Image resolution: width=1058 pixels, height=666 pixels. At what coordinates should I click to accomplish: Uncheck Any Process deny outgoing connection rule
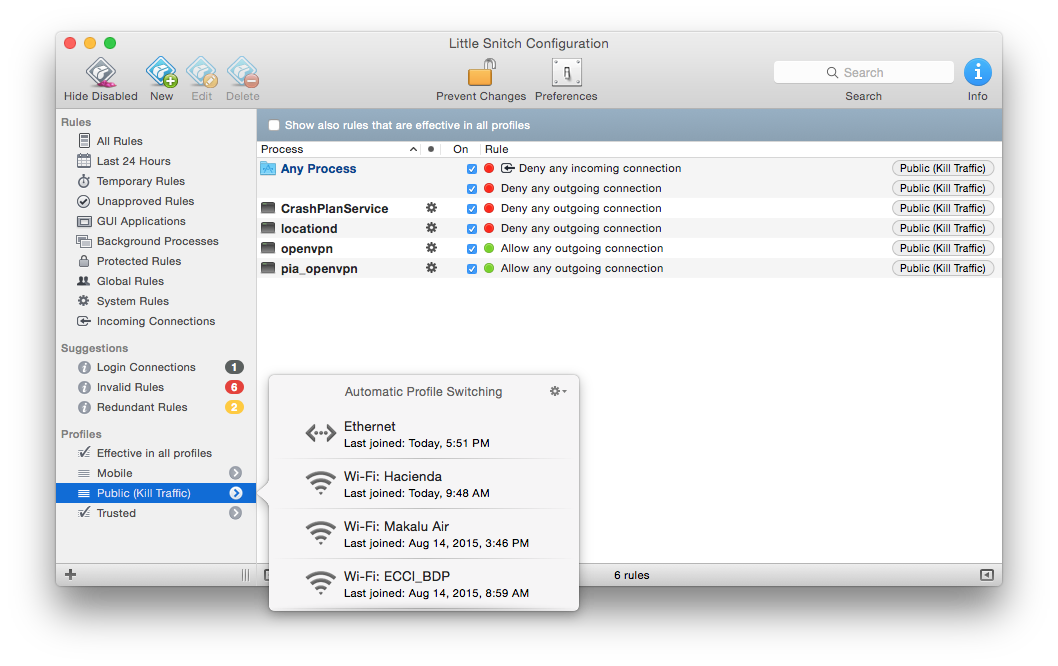pos(472,189)
